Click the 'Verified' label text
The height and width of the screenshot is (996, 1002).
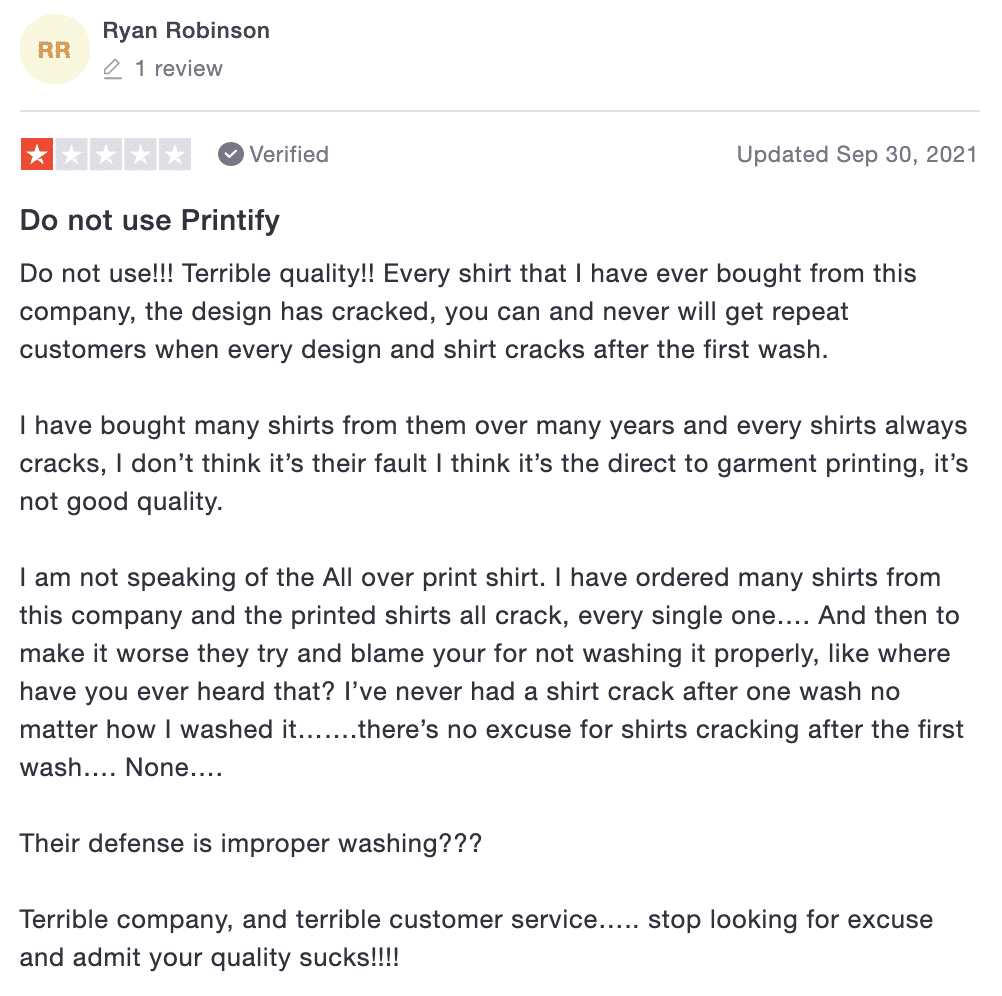tap(289, 154)
